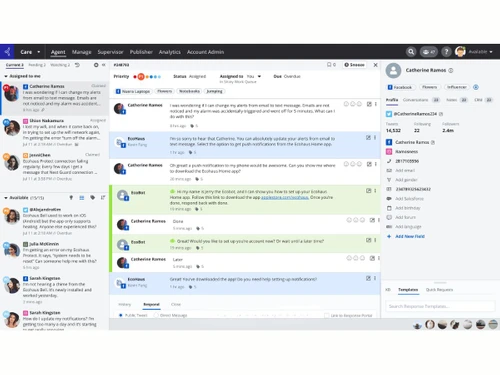Image resolution: width=500 pixels, height=375 pixels.
Task: Select the Public Tweet radio option
Action: pyautogui.click(x=121, y=315)
